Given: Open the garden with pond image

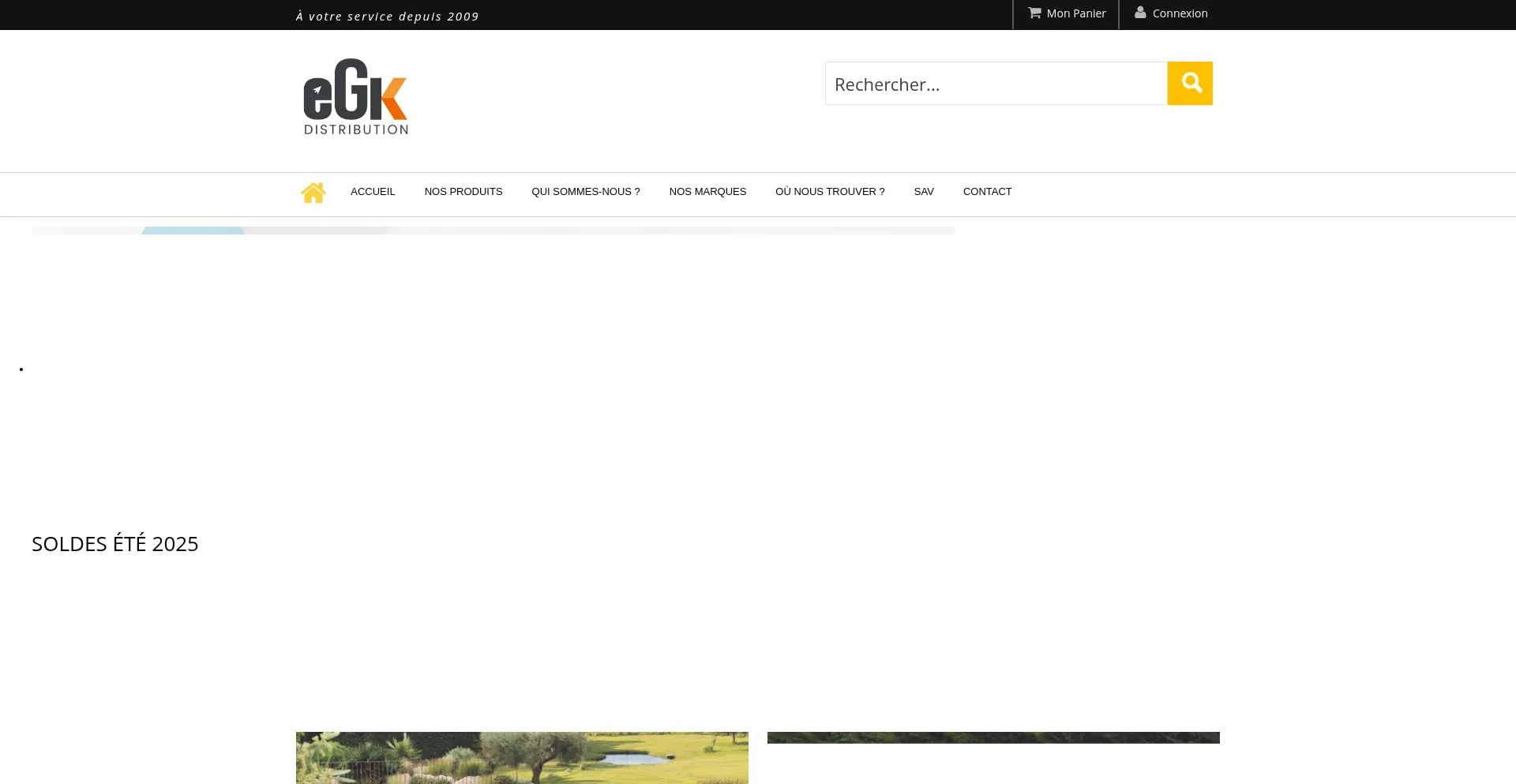Looking at the screenshot, I should (x=522, y=758).
